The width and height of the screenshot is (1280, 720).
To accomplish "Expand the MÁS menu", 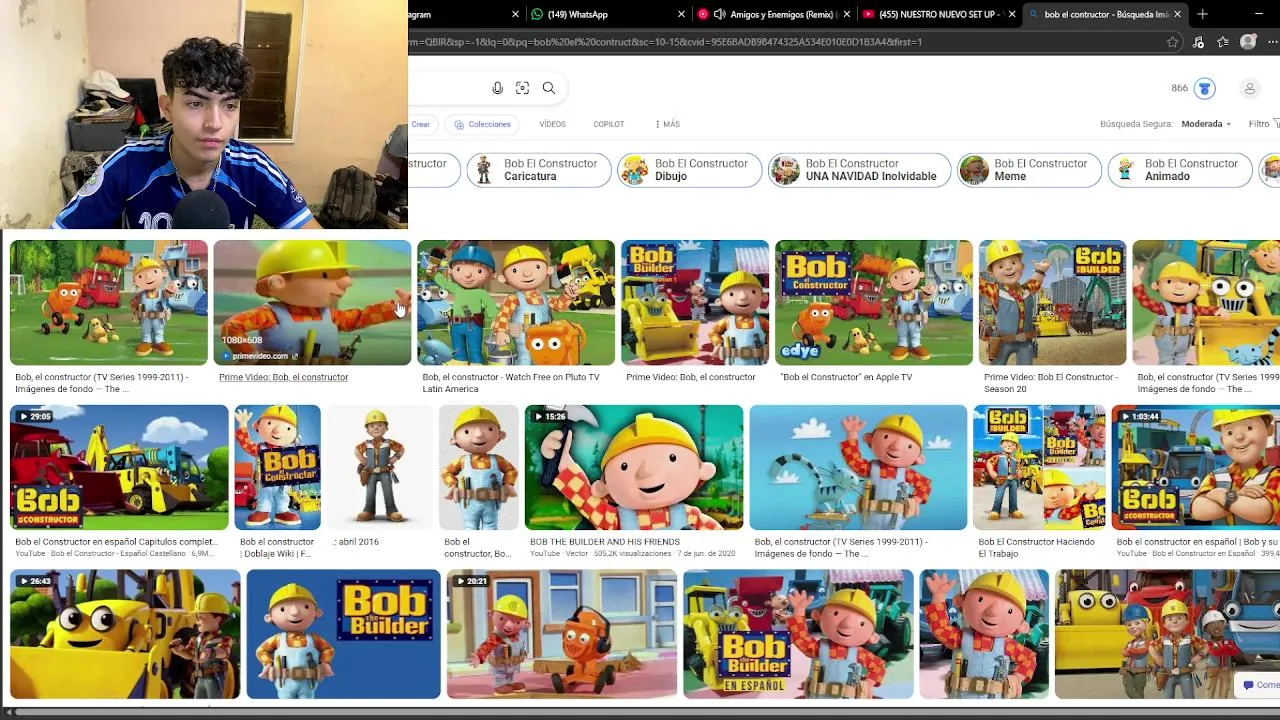I will coord(667,124).
